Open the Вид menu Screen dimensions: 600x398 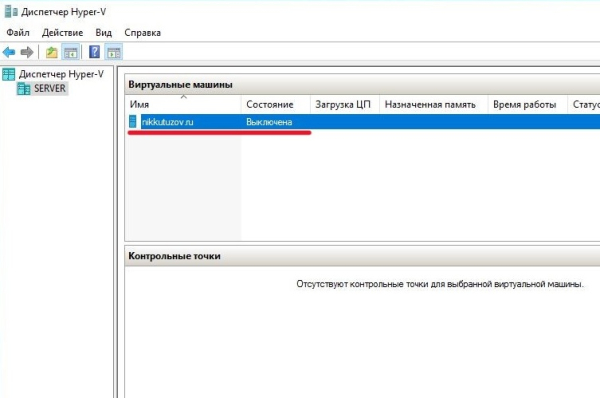click(104, 33)
